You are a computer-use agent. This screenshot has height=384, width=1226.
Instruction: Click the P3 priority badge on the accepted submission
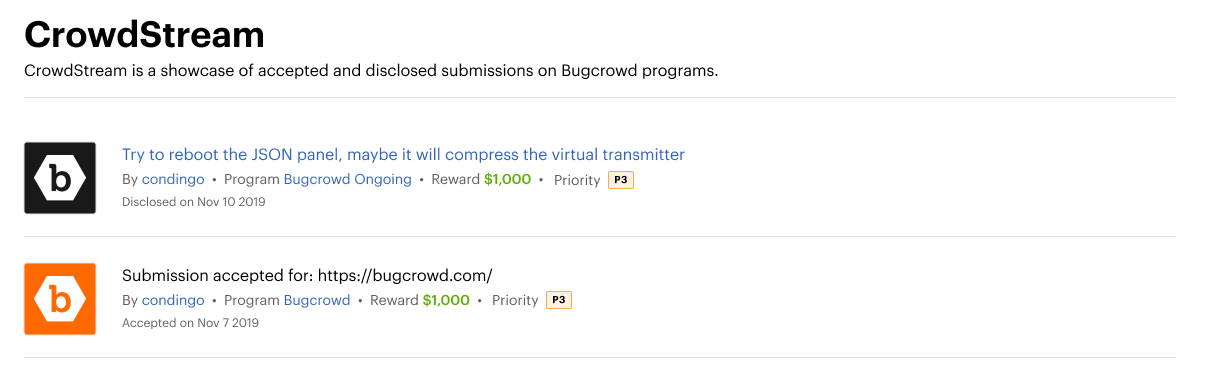(559, 300)
